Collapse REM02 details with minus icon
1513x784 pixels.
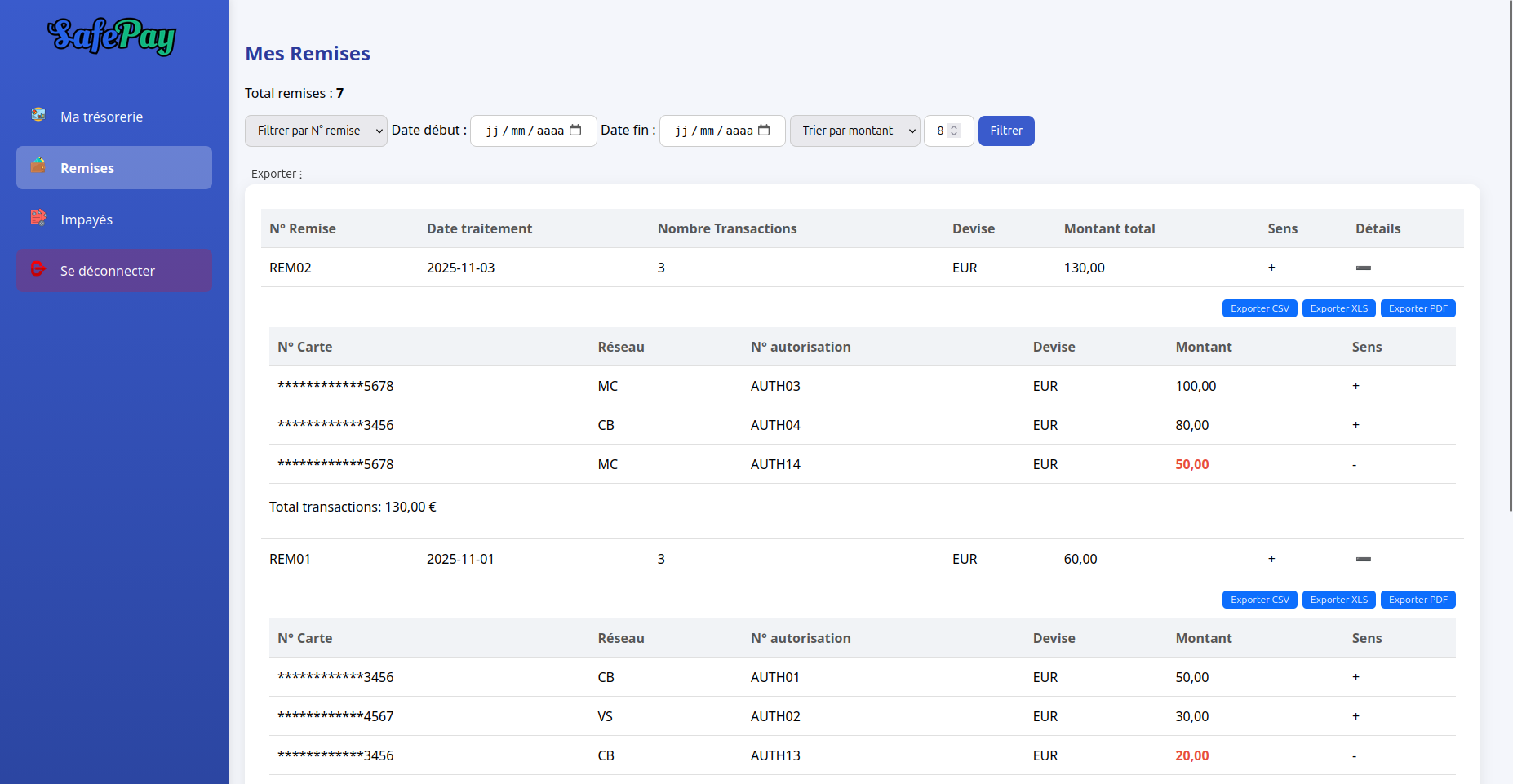(x=1363, y=268)
